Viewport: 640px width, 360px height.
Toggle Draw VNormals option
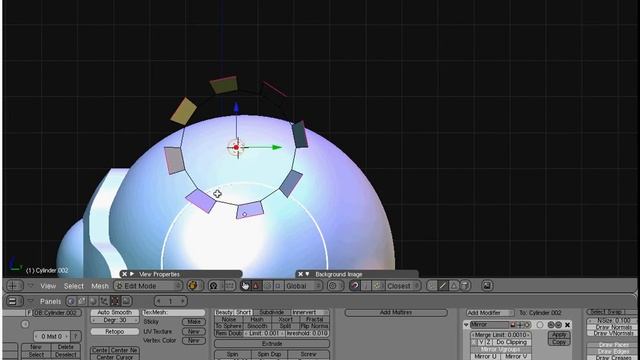[613, 333]
